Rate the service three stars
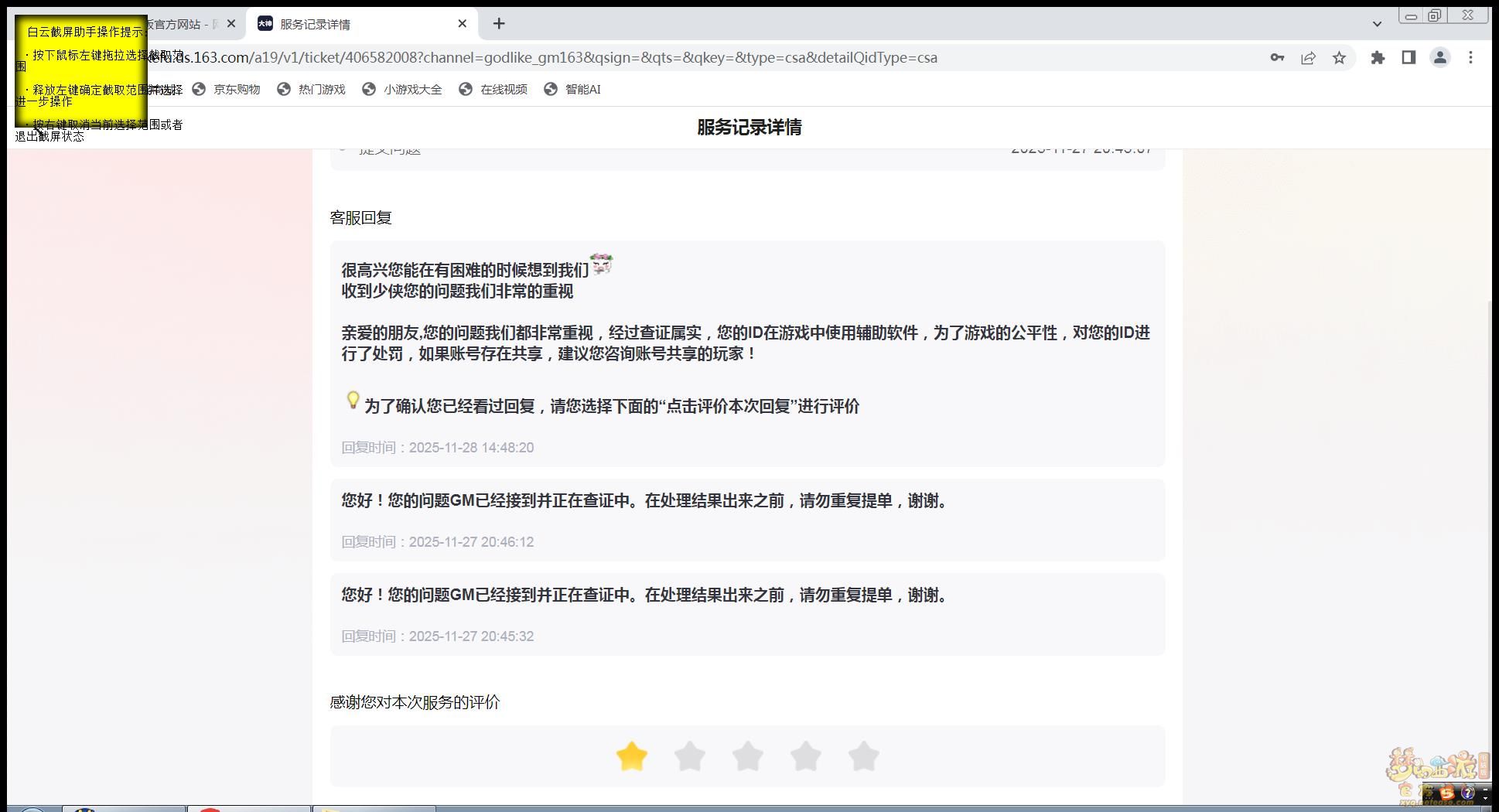1499x812 pixels. click(748, 756)
